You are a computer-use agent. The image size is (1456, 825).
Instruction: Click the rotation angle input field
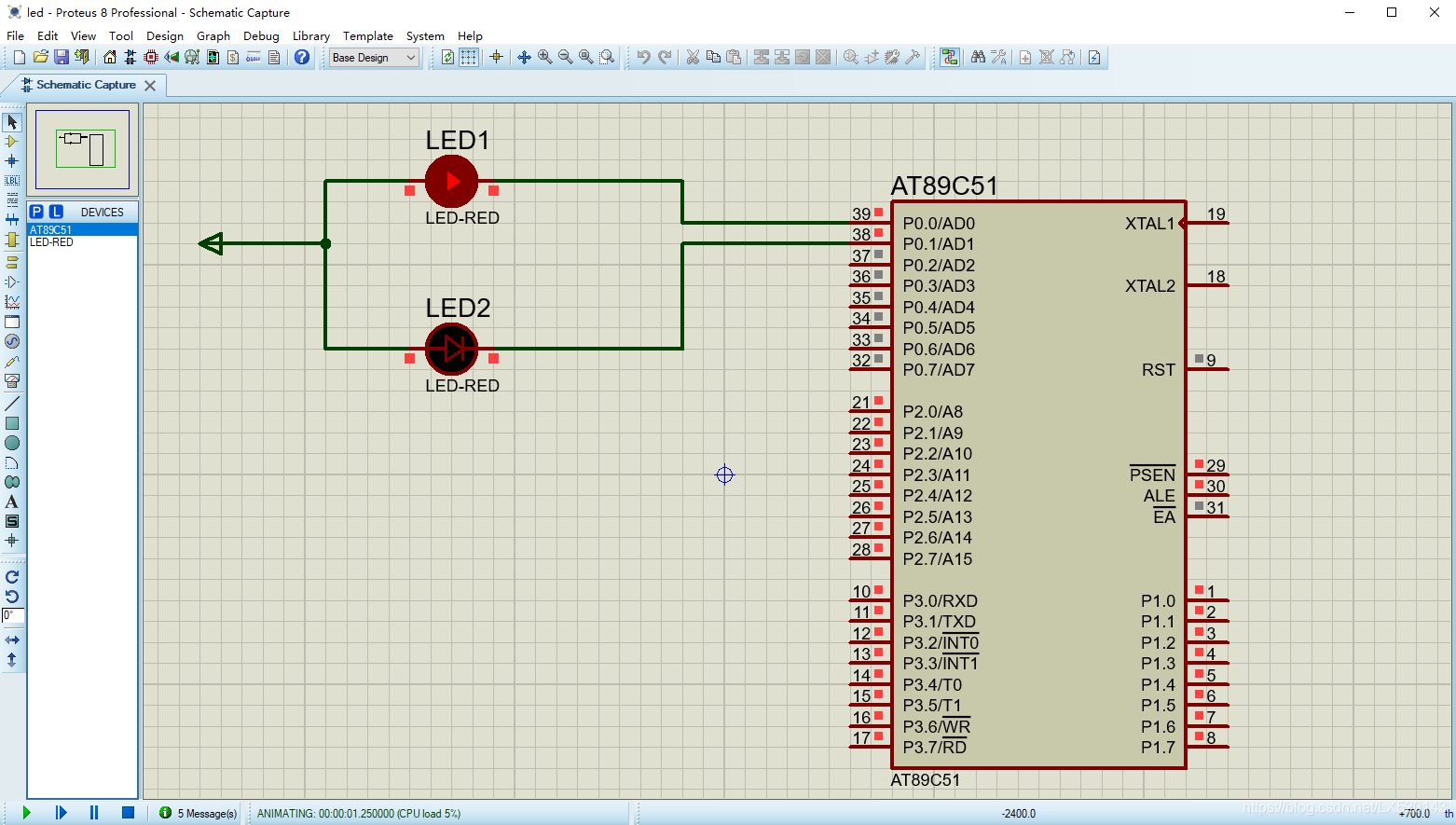pyautogui.click(x=13, y=615)
